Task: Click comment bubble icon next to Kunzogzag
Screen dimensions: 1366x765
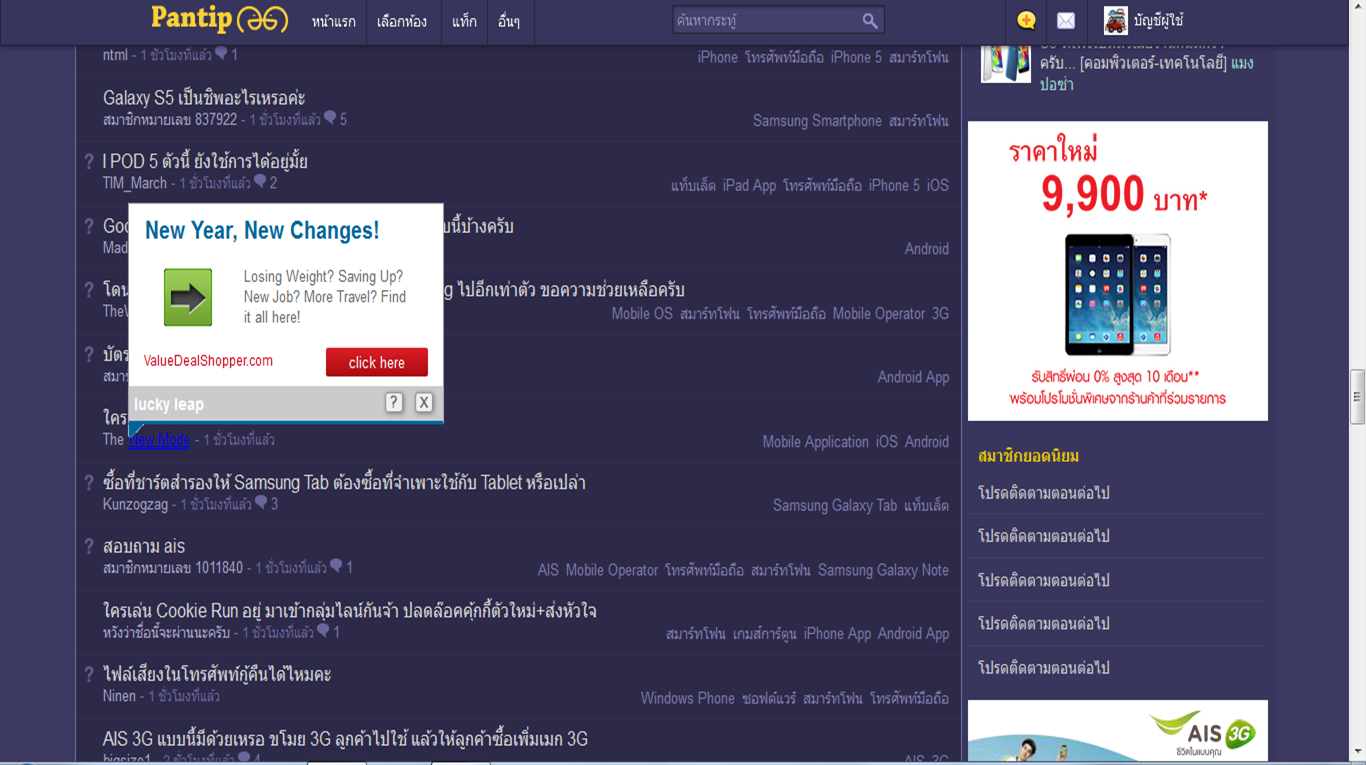Action: (x=261, y=504)
